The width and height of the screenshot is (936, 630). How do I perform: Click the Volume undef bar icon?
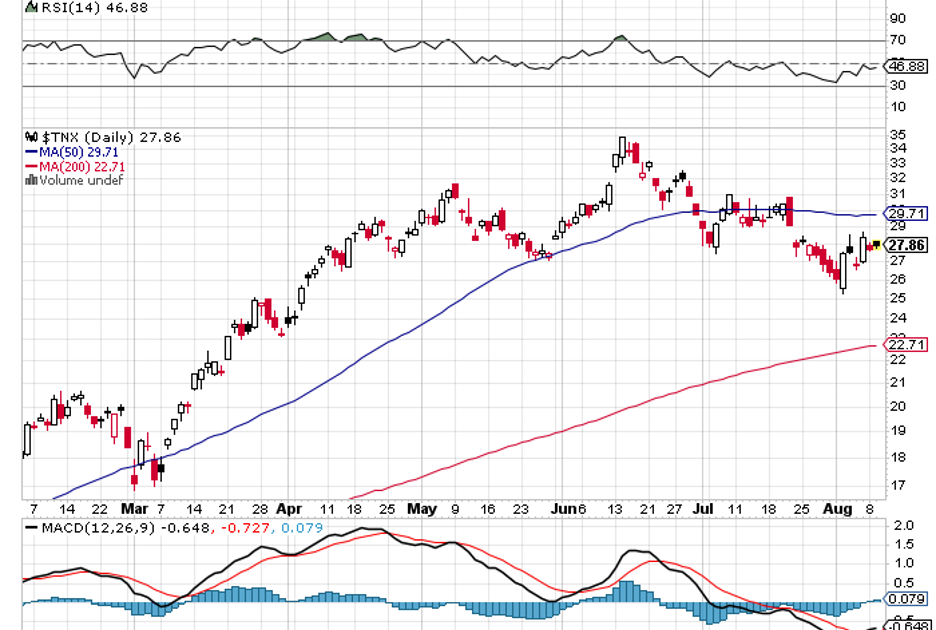[x=31, y=180]
